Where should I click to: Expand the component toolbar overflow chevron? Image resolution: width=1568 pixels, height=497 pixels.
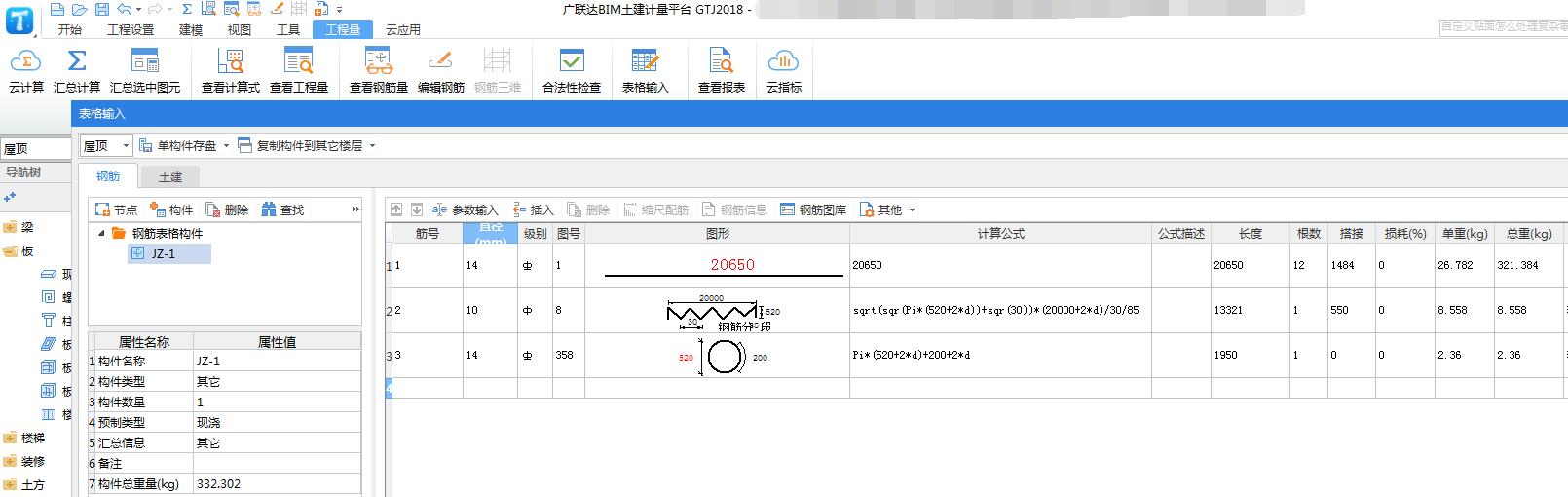355,210
